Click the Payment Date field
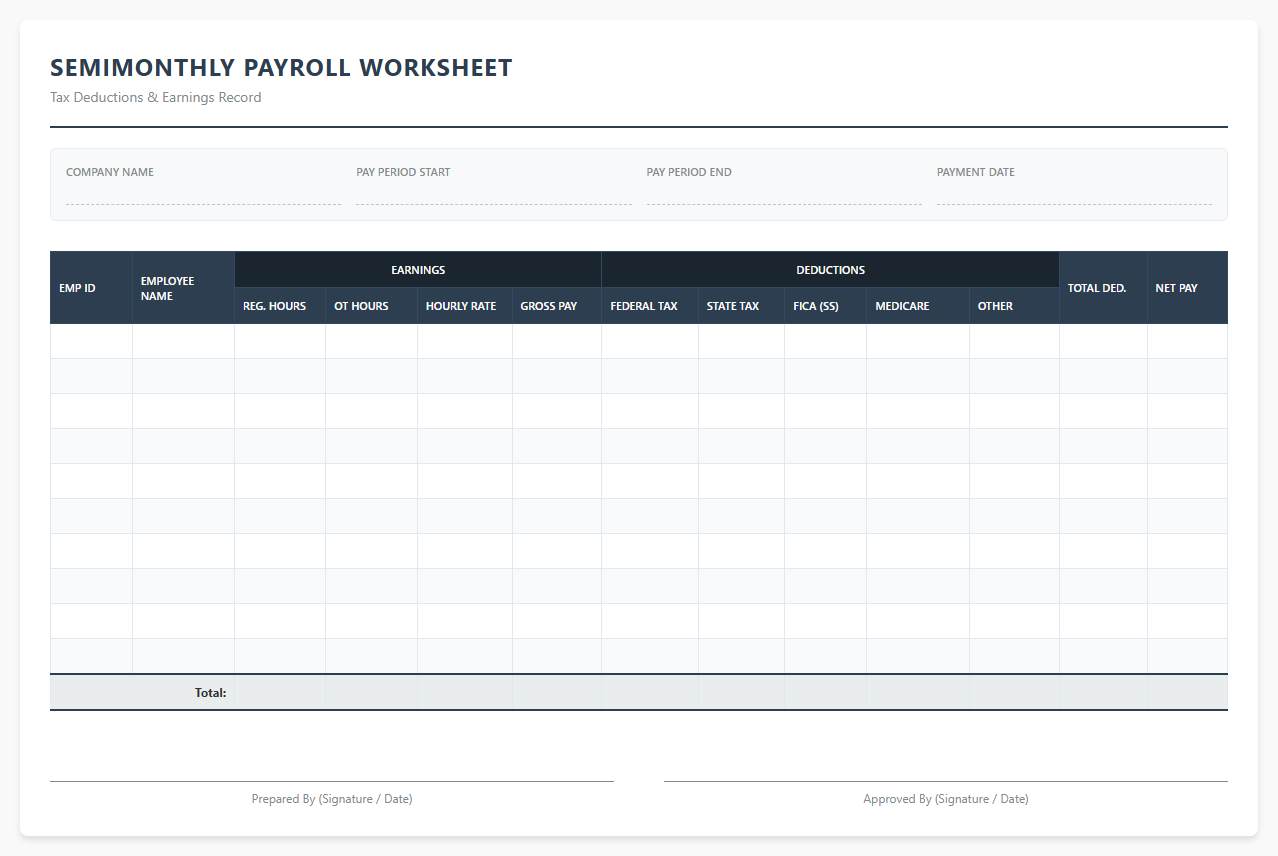 (1074, 195)
